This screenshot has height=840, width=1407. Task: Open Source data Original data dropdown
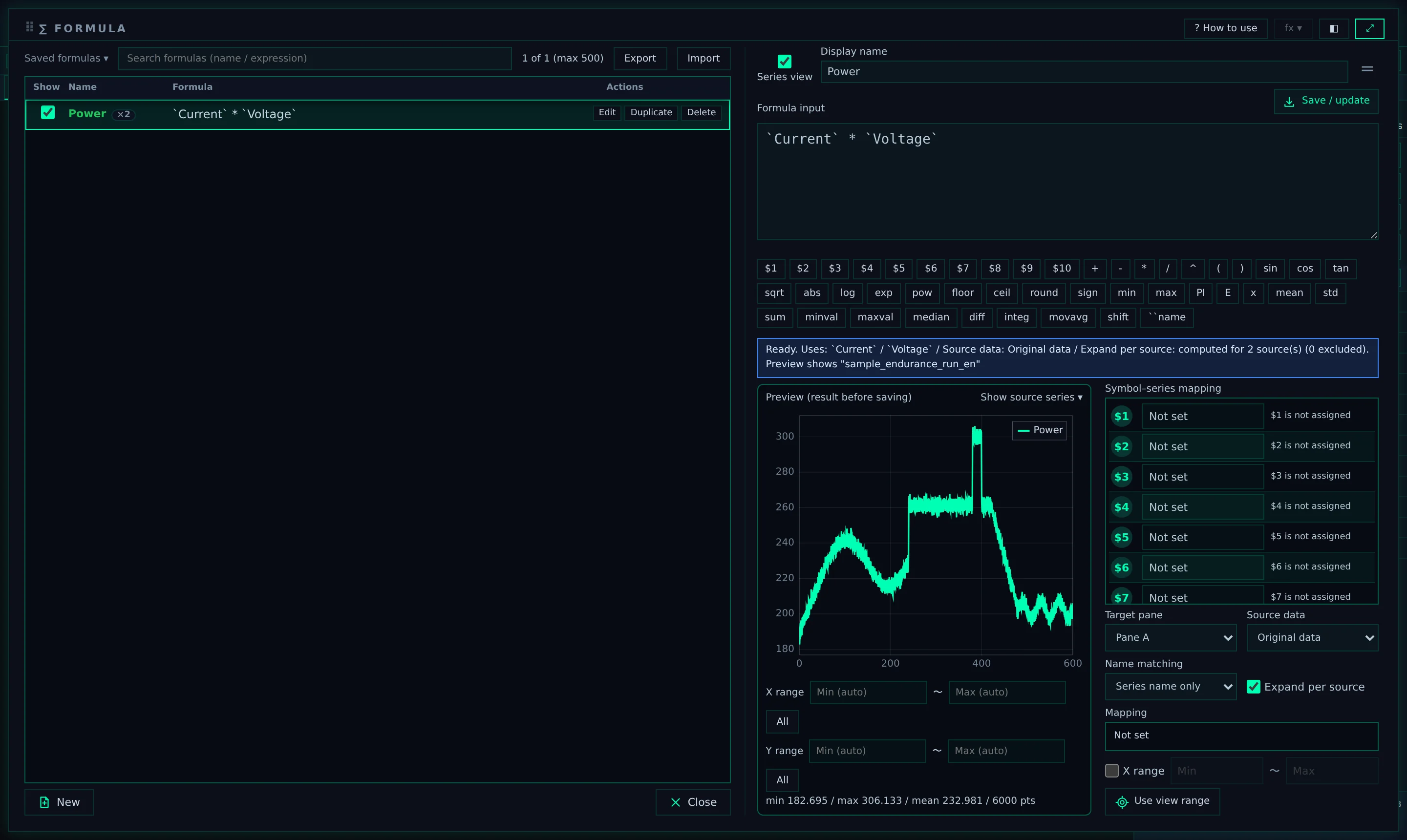click(1312, 637)
